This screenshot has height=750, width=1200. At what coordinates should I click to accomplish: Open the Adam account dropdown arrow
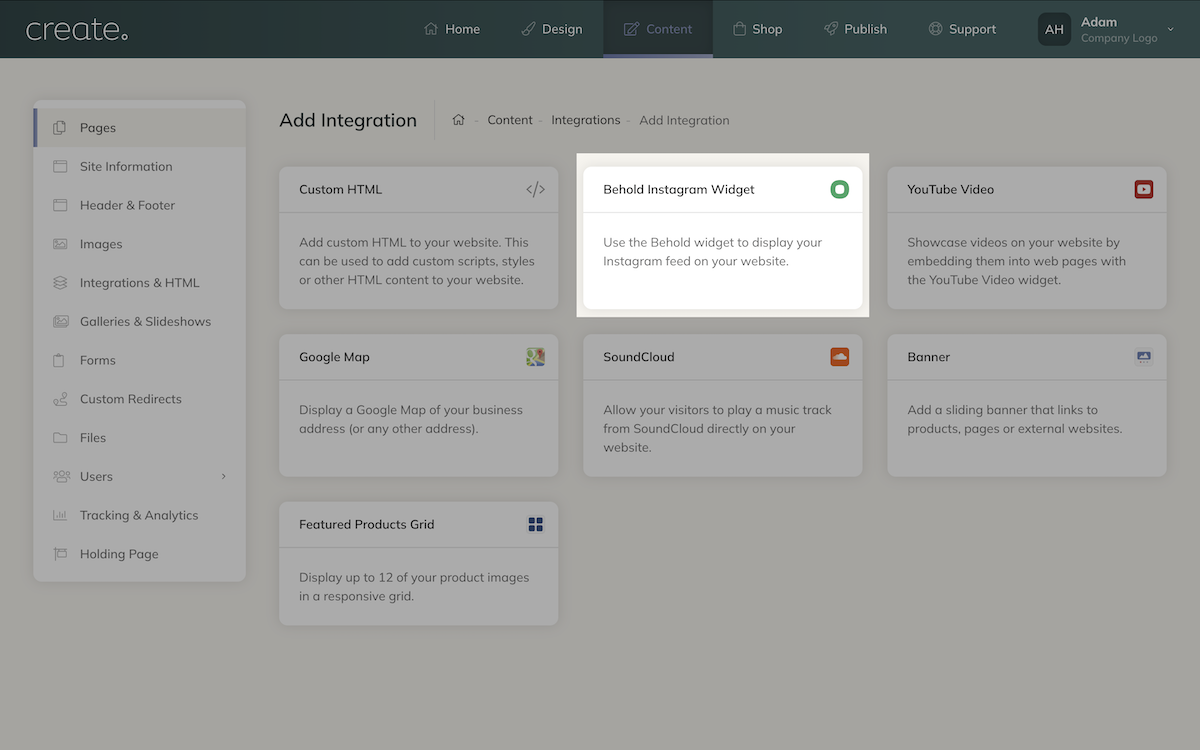point(1171,29)
